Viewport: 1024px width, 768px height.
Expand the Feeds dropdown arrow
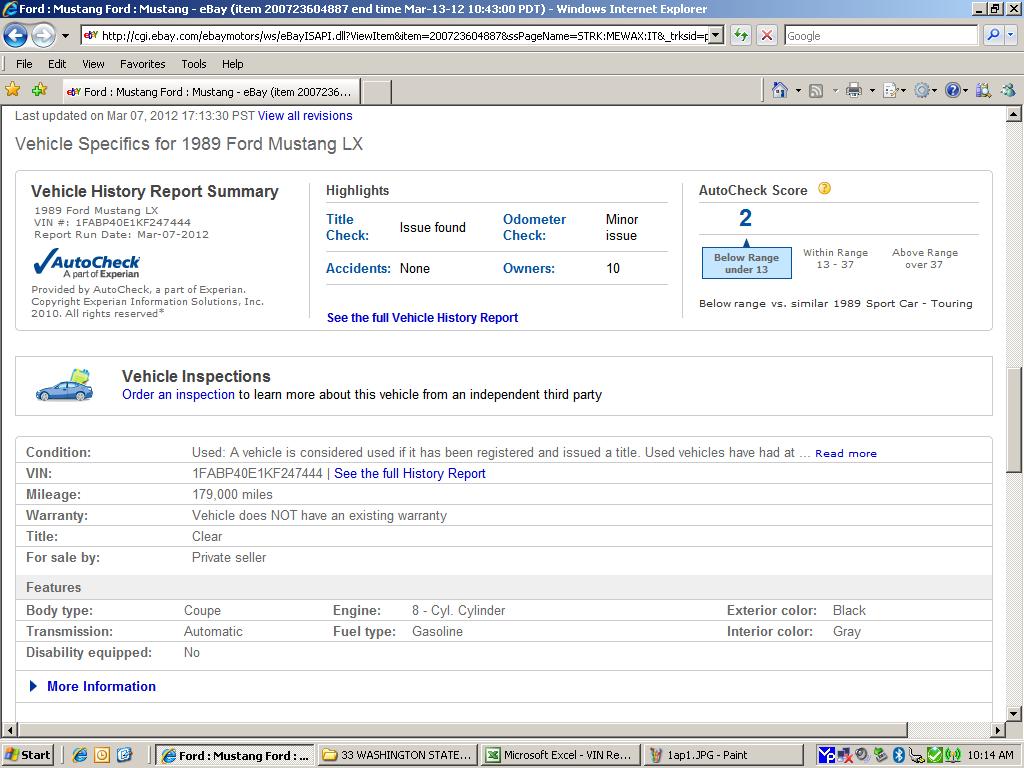click(835, 91)
